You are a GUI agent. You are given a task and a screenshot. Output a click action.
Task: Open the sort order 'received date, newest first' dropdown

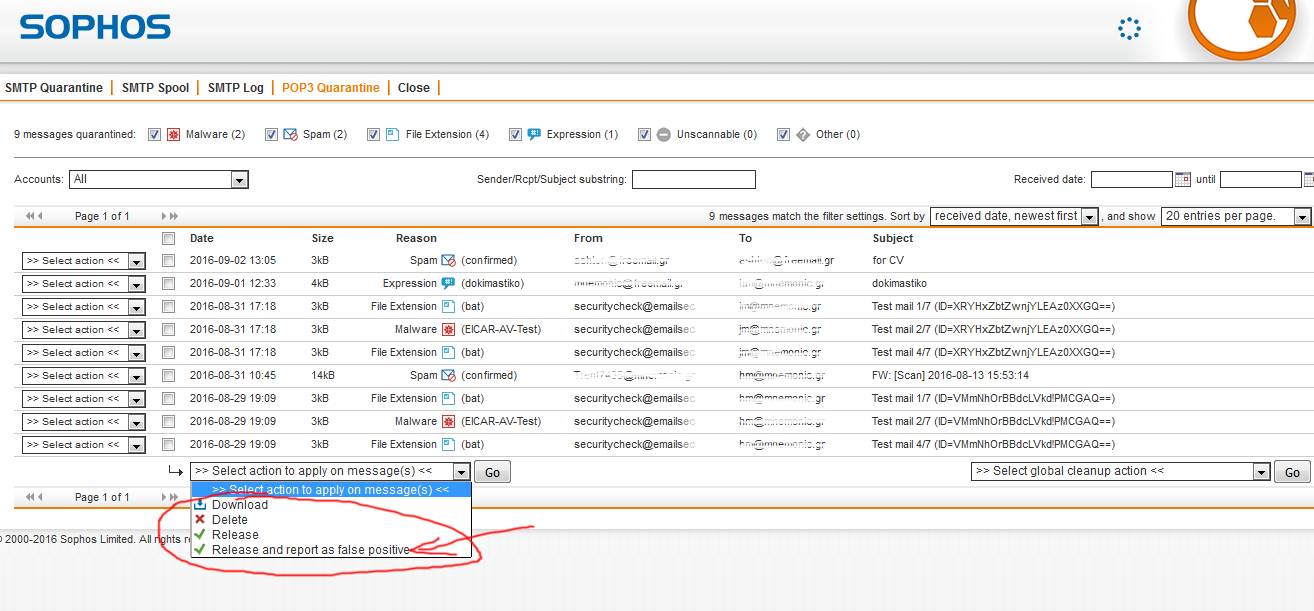(x=1014, y=216)
